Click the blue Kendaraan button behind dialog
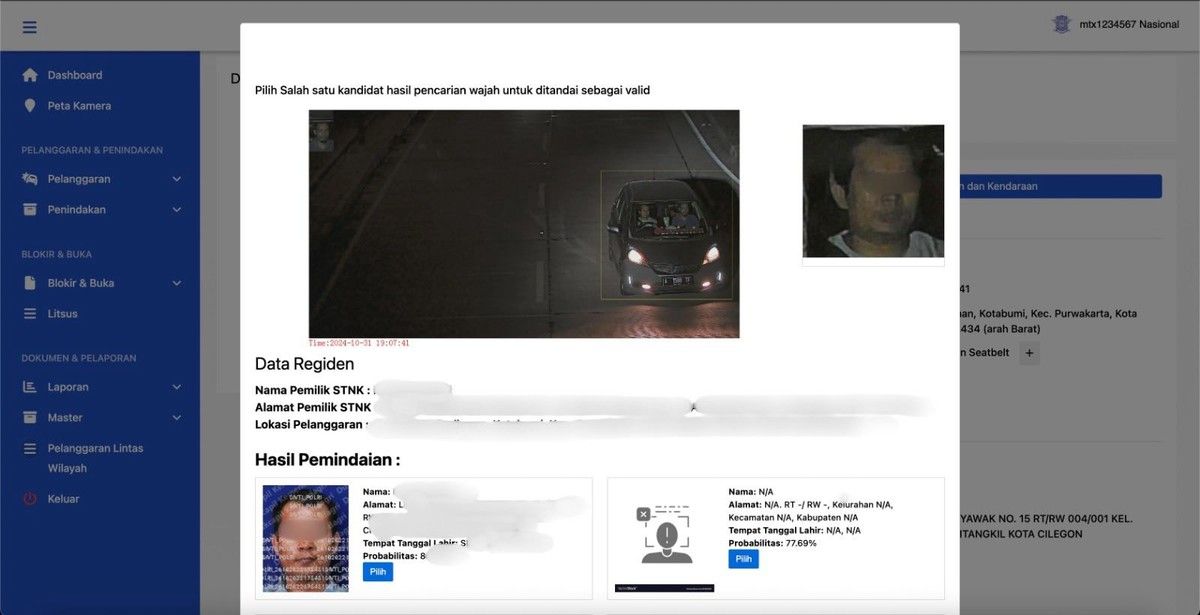Viewport: 1200px width, 615px height. tap(1060, 186)
